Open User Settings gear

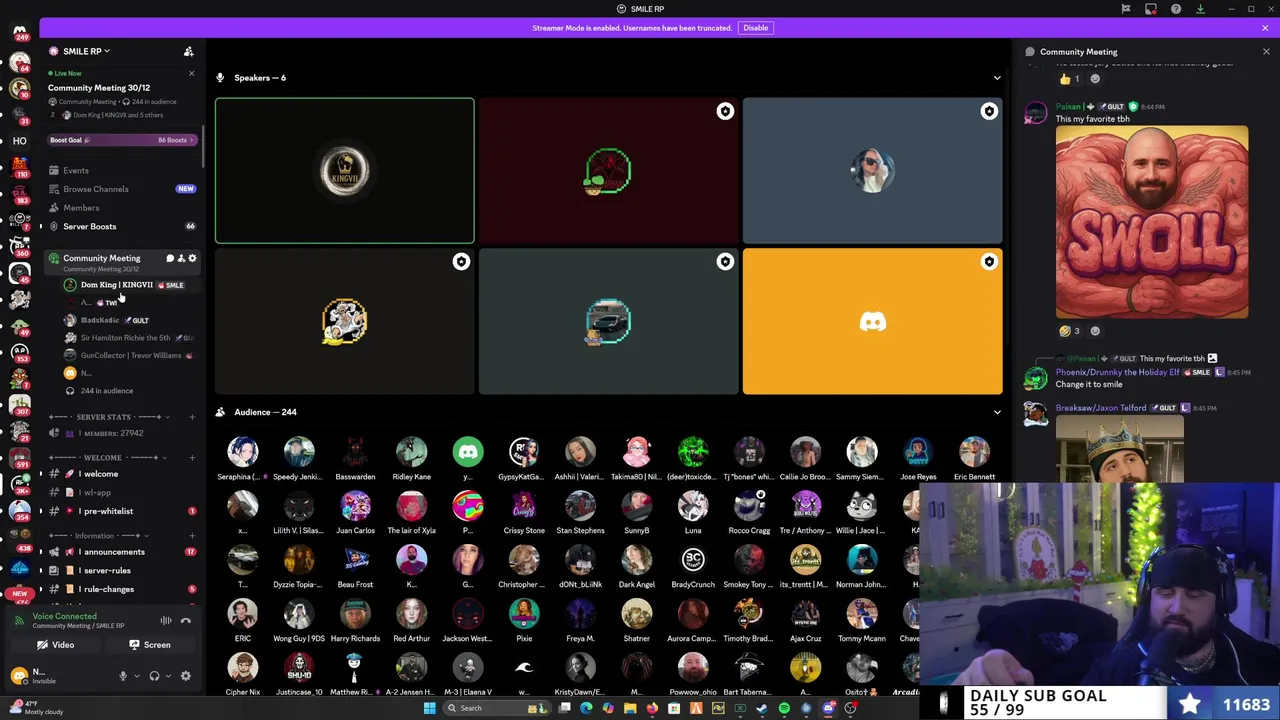185,676
